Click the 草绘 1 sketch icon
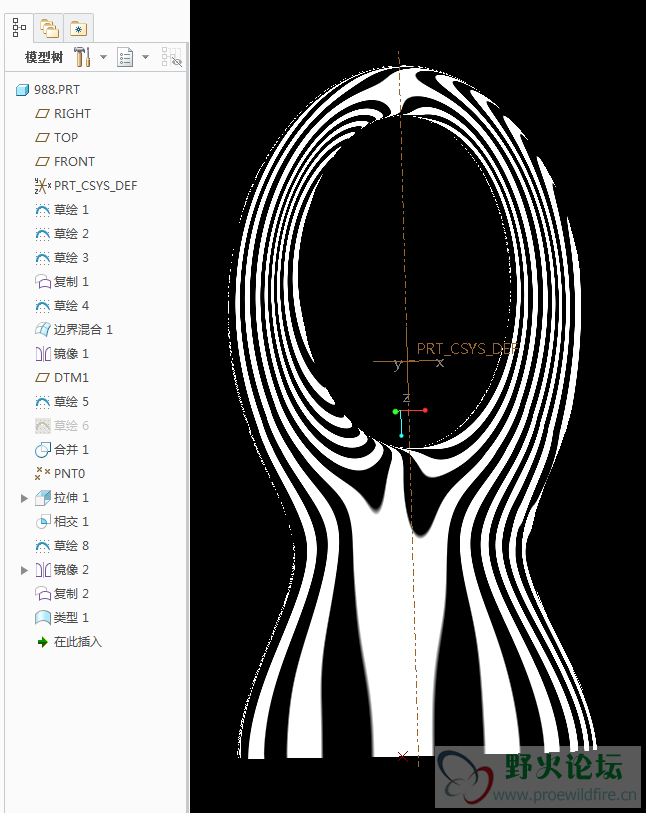 point(43,210)
